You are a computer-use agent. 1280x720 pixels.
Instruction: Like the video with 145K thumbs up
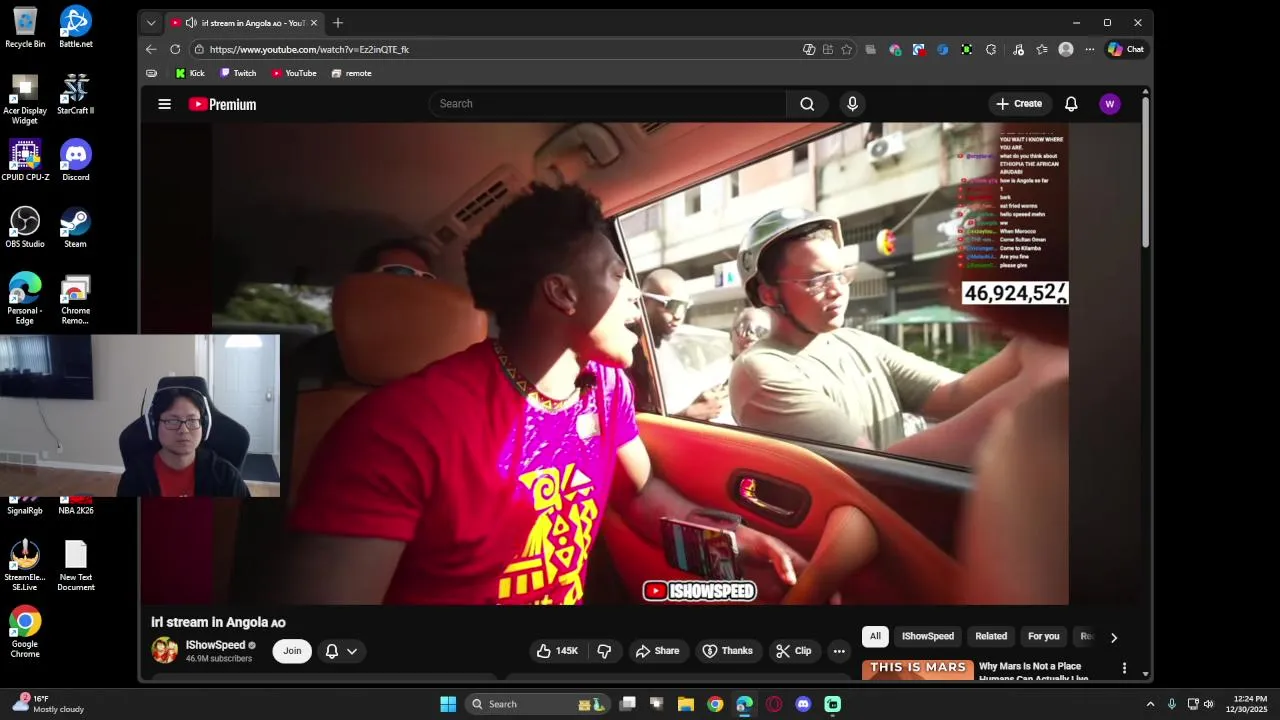pyautogui.click(x=557, y=651)
